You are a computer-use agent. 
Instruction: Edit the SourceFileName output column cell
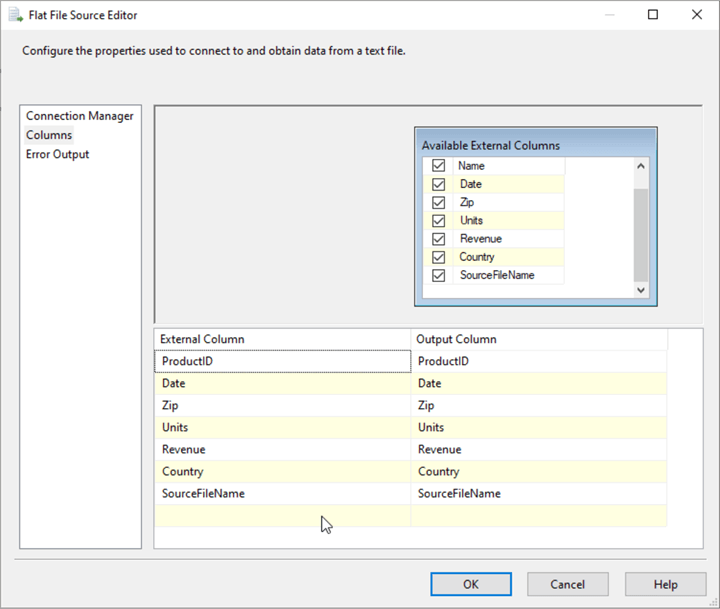point(538,493)
